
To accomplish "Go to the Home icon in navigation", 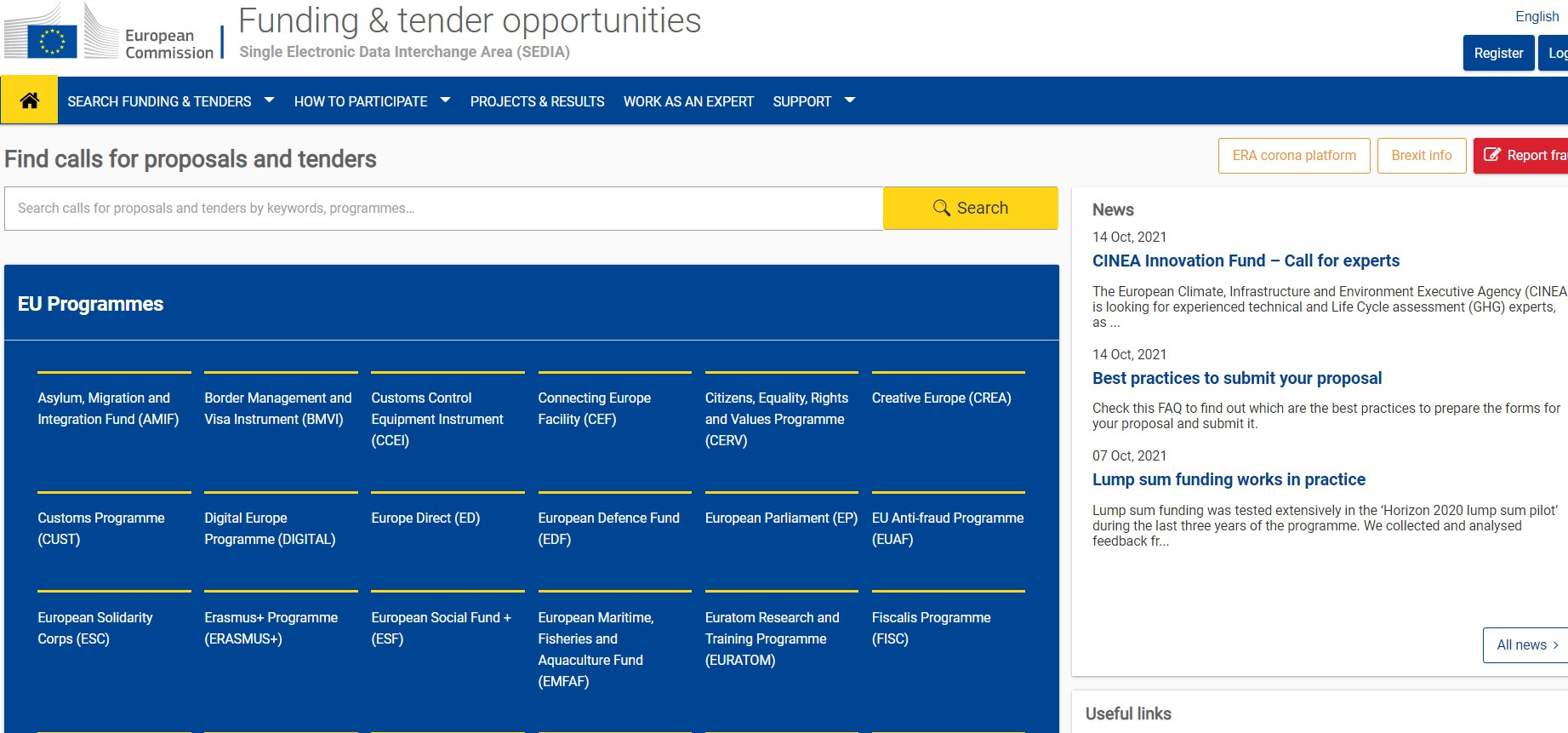I will pos(30,100).
